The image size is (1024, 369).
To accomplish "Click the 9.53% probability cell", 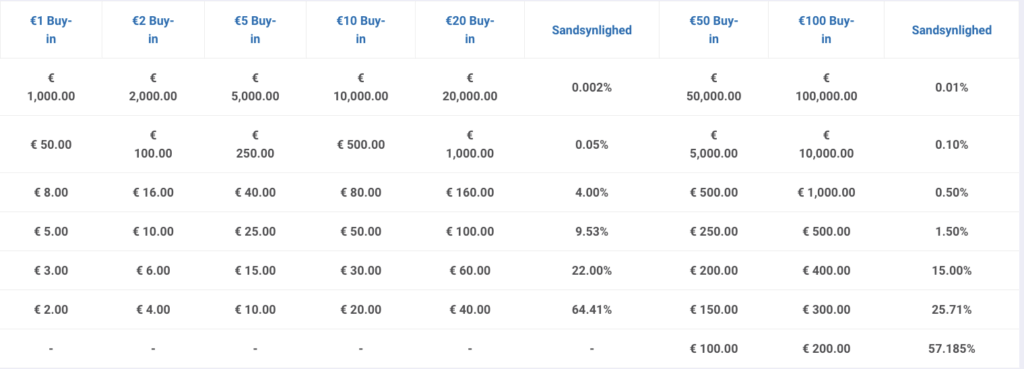I will click(592, 231).
